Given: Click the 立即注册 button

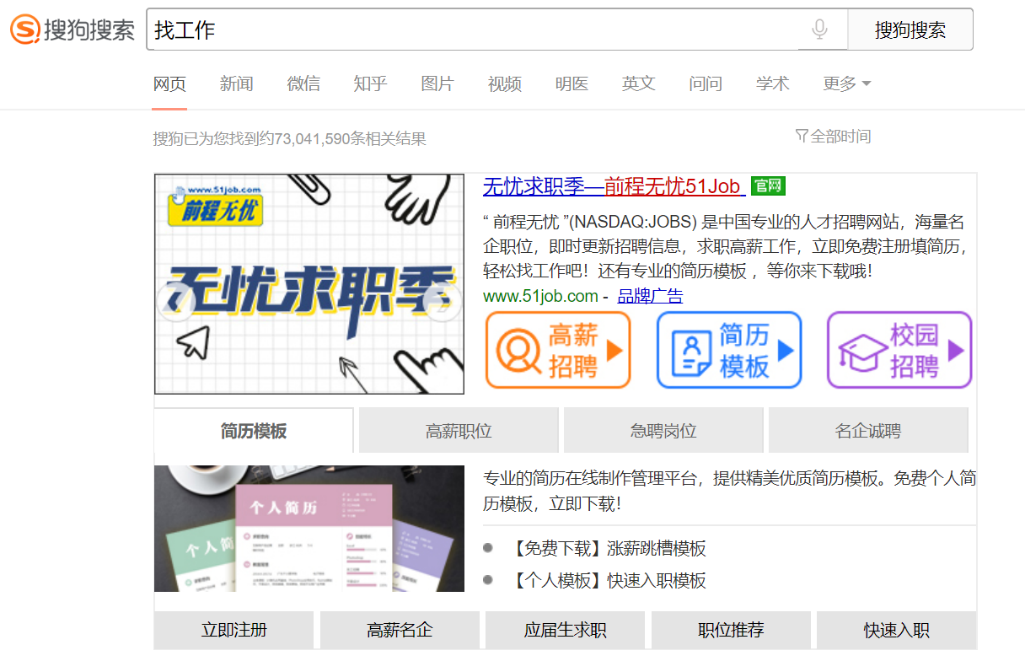Looking at the screenshot, I should tap(234, 630).
